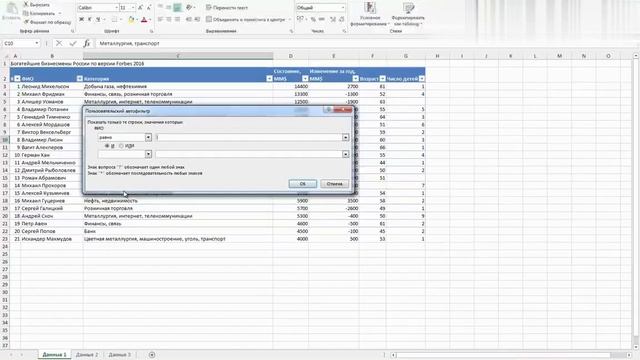Viewport: 640px width, 360px height.
Task: Open first condition value dropdown arrow
Action: 346,138
